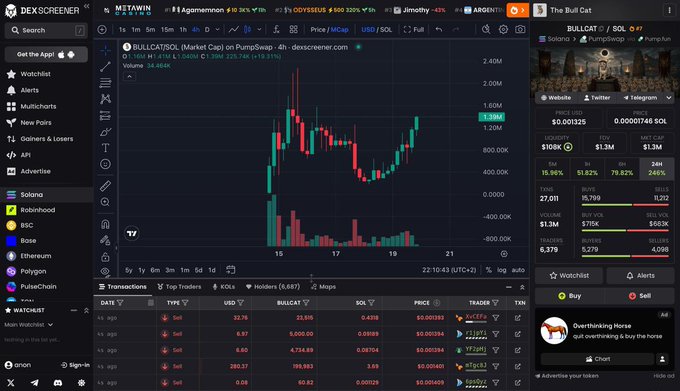This screenshot has height=391, width=680.
Task: Open the chart quick search icon
Action: click(486, 29)
